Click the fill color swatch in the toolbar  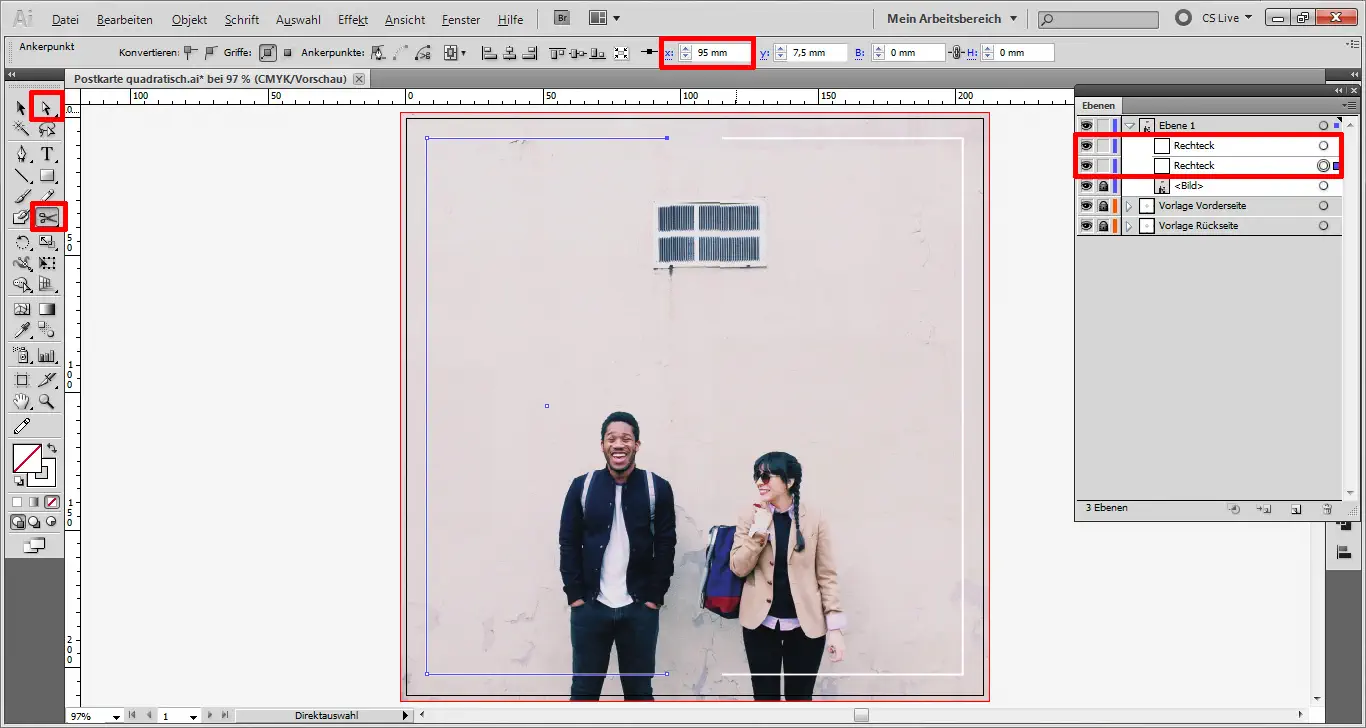click(x=28, y=458)
